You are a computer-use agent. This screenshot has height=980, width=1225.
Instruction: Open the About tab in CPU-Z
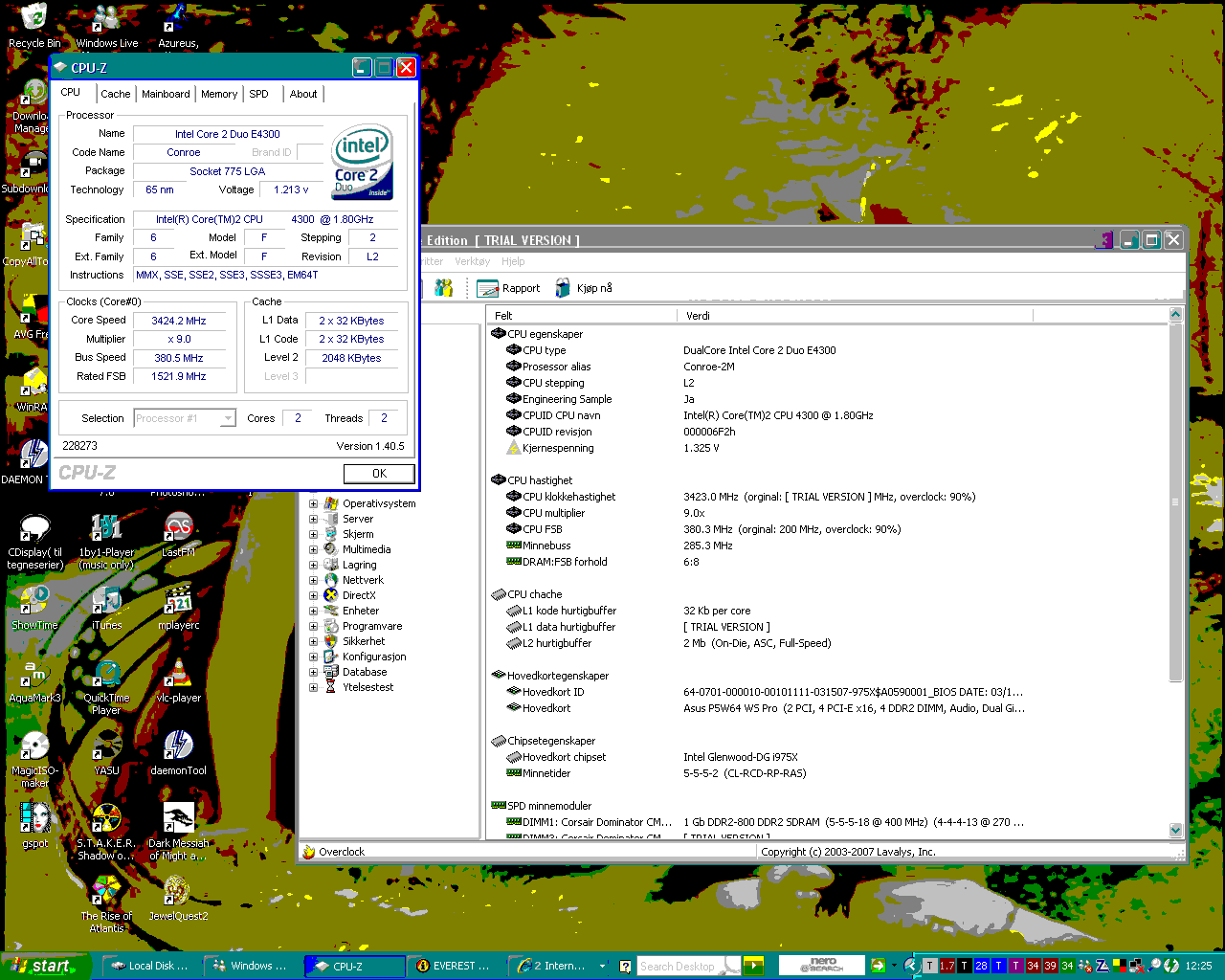303,94
